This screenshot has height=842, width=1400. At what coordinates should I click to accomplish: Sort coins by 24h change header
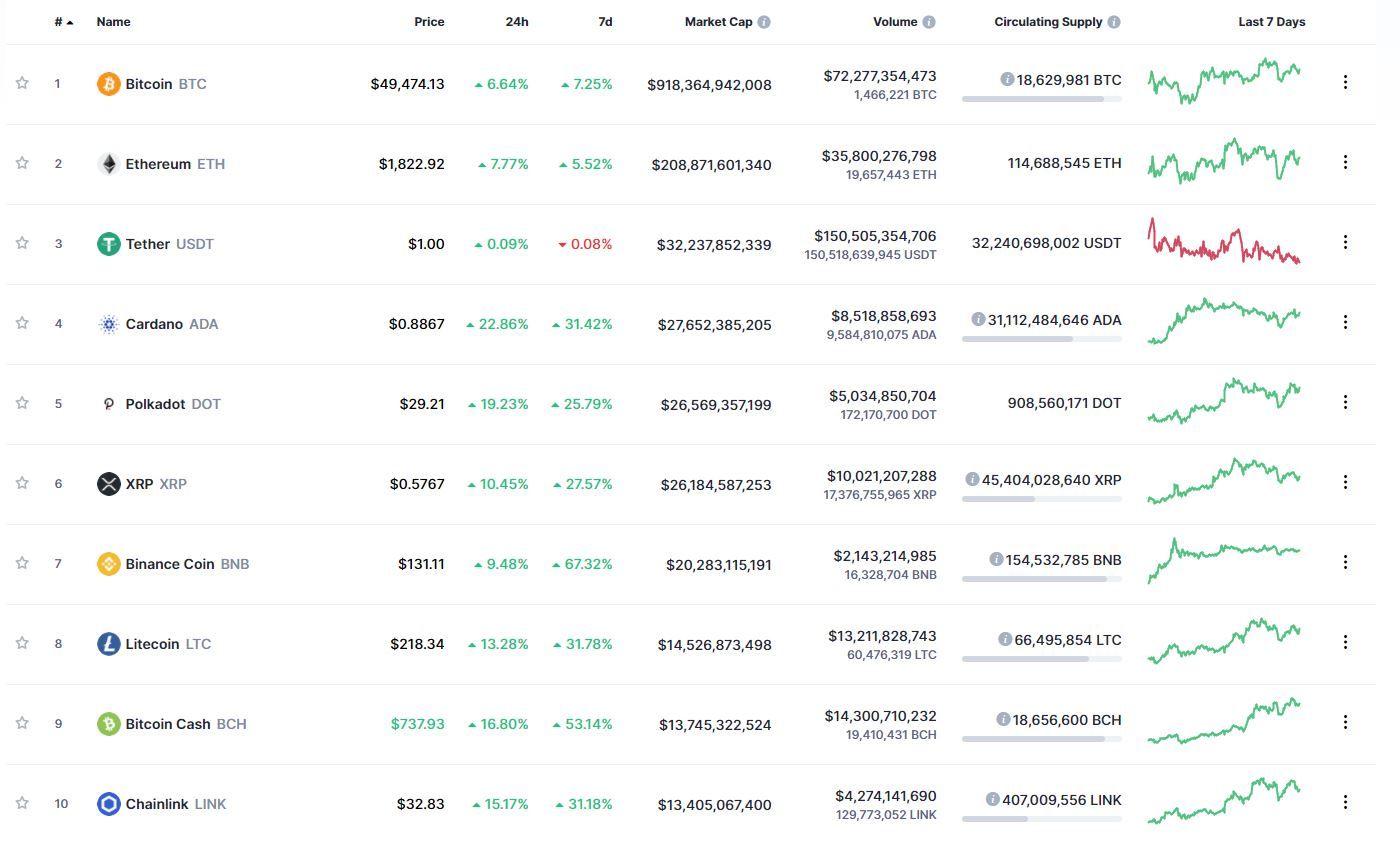tap(517, 22)
